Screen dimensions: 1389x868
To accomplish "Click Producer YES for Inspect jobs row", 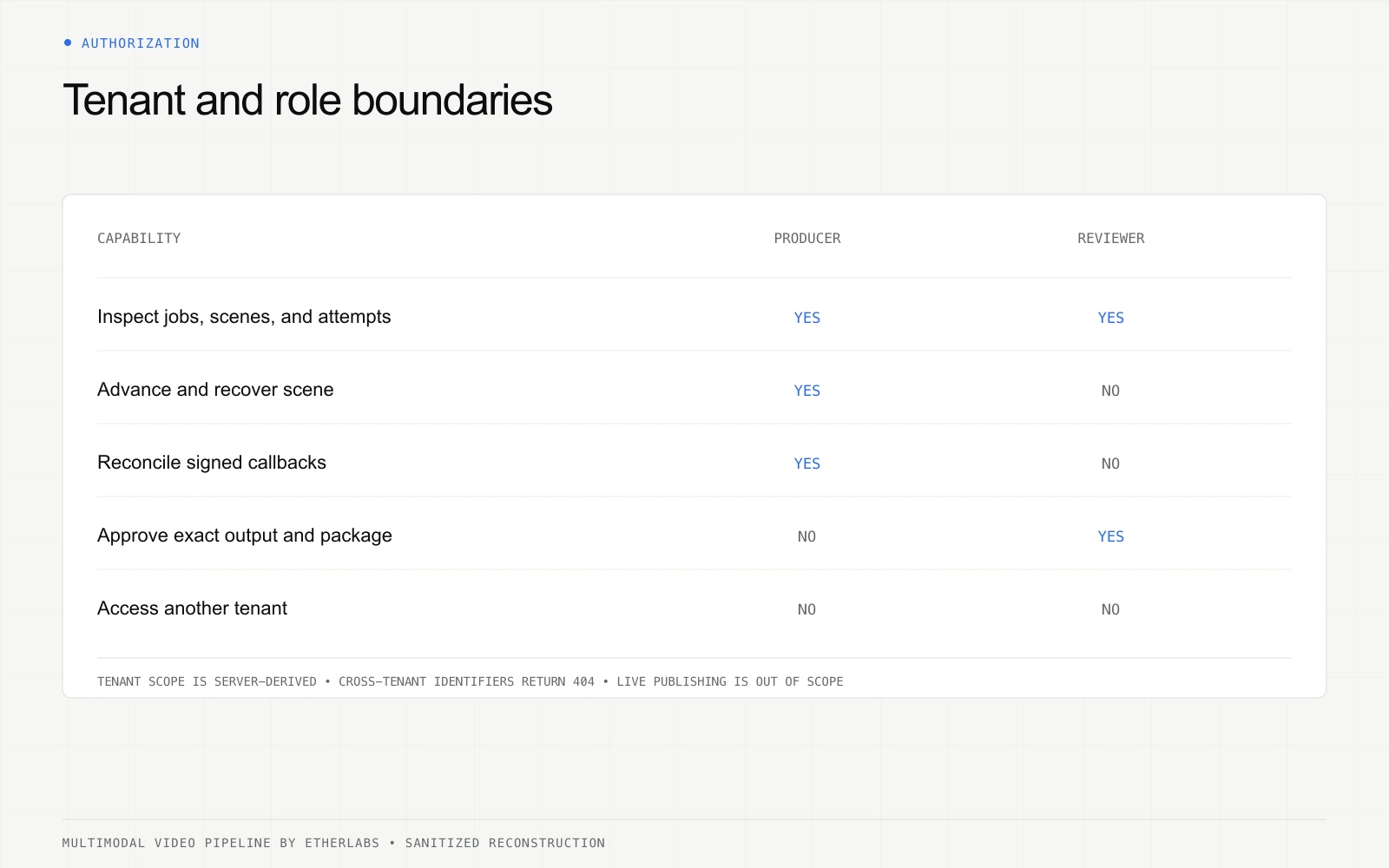I will [807, 318].
